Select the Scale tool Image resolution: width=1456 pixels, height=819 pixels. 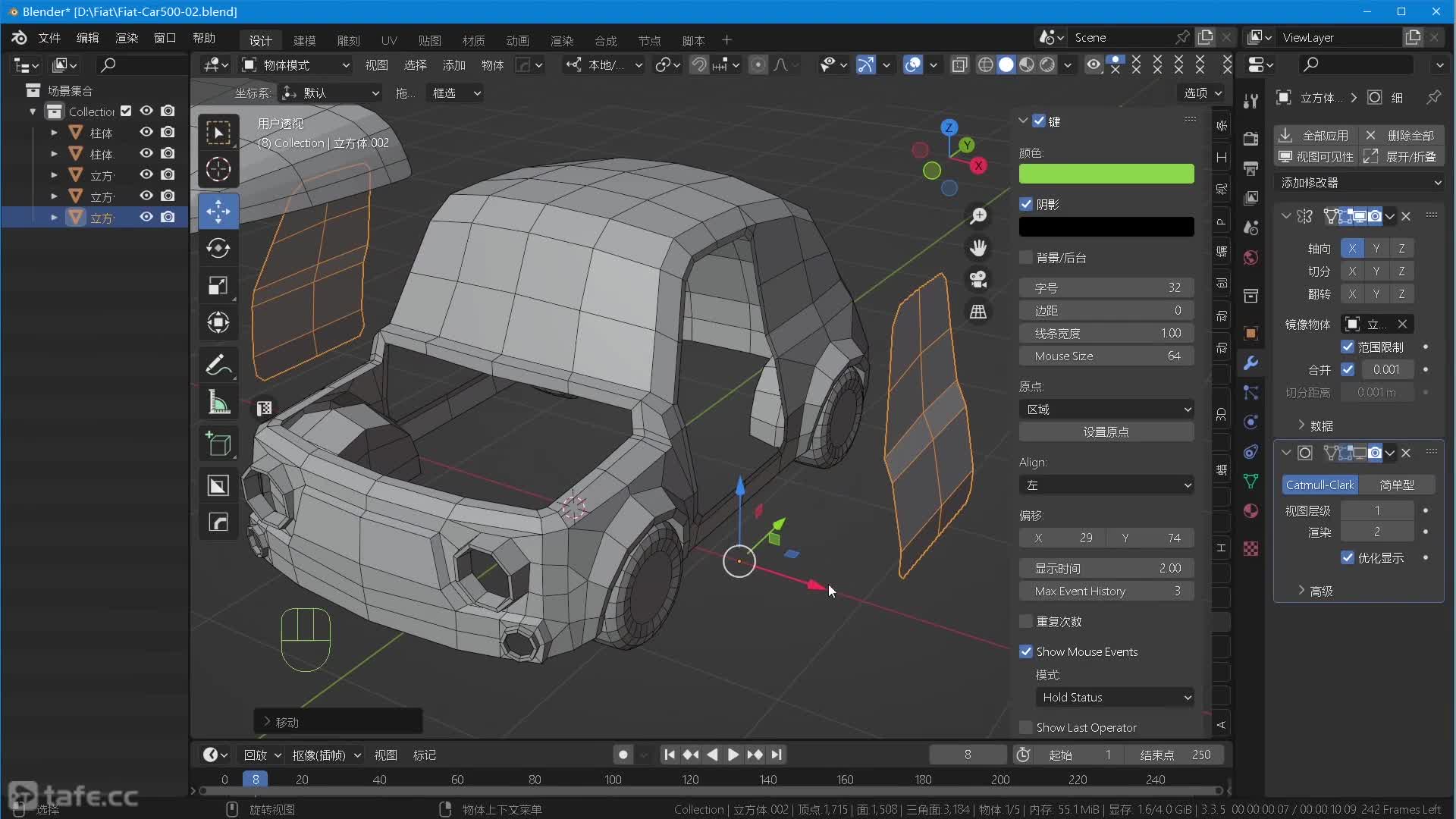(x=218, y=286)
